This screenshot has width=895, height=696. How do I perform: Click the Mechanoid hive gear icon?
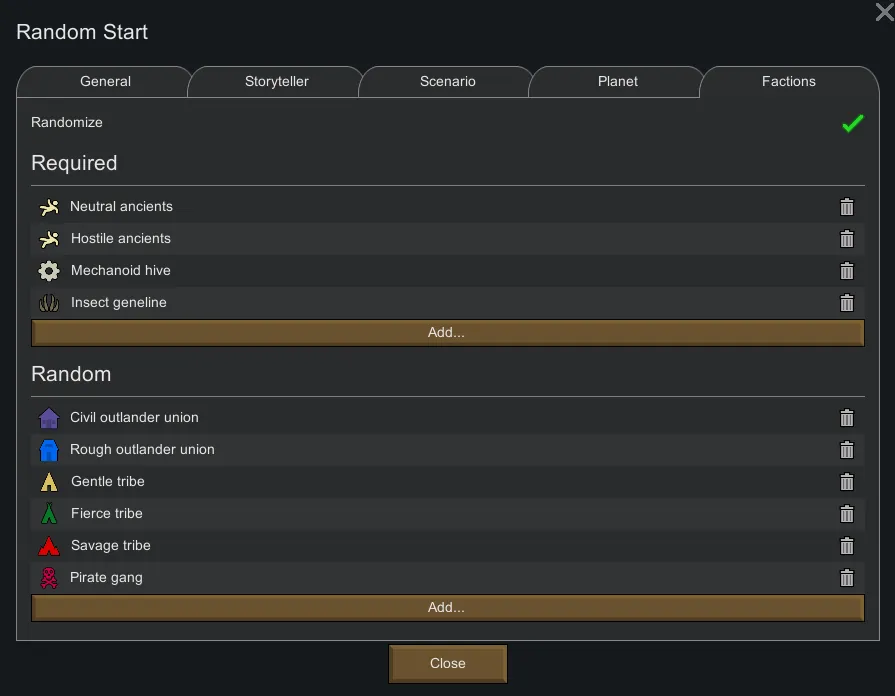tap(49, 271)
